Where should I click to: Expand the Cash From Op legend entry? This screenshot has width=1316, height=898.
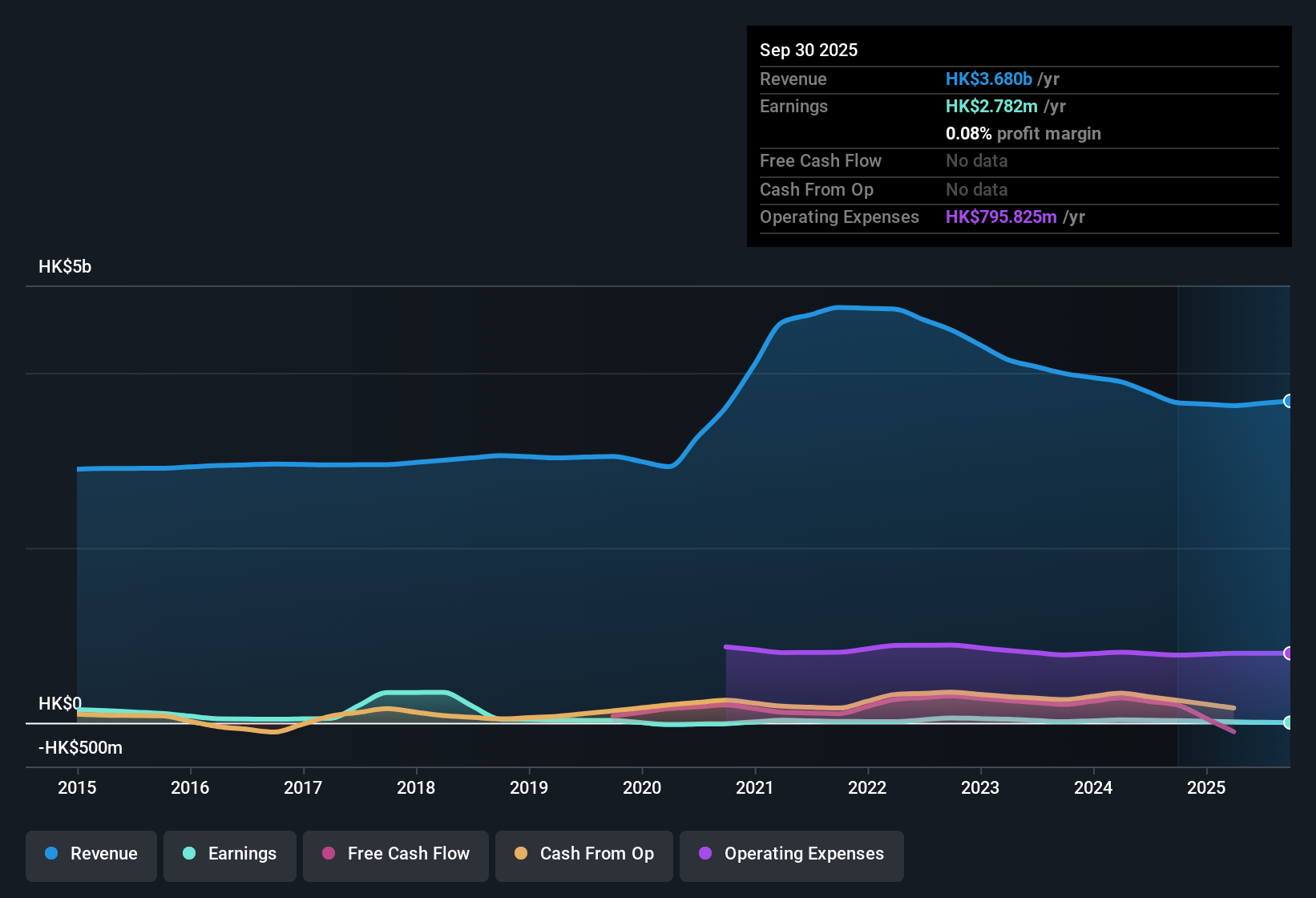click(x=583, y=855)
